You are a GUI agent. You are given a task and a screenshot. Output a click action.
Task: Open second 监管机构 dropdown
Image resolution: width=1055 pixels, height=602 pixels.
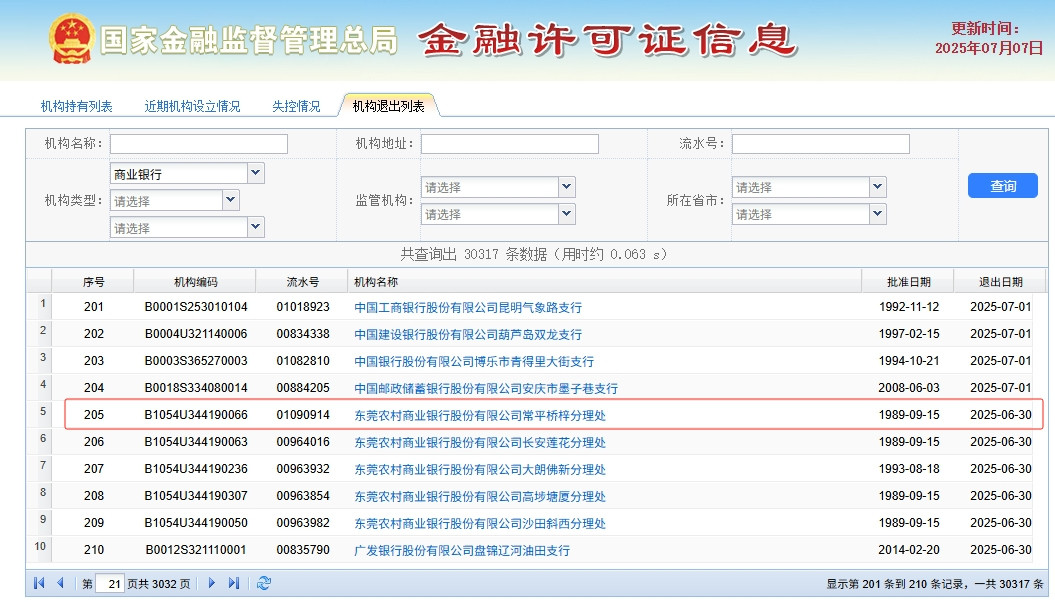pos(567,214)
